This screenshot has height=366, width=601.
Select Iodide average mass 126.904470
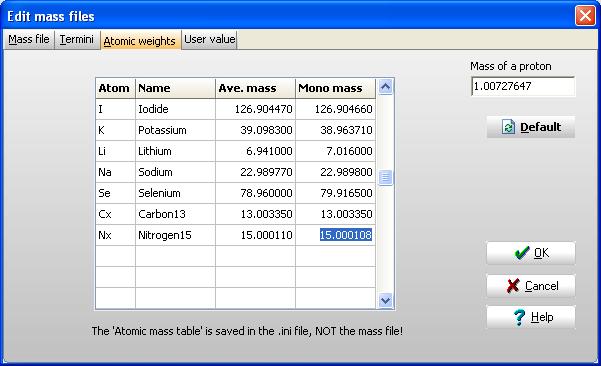pos(255,109)
